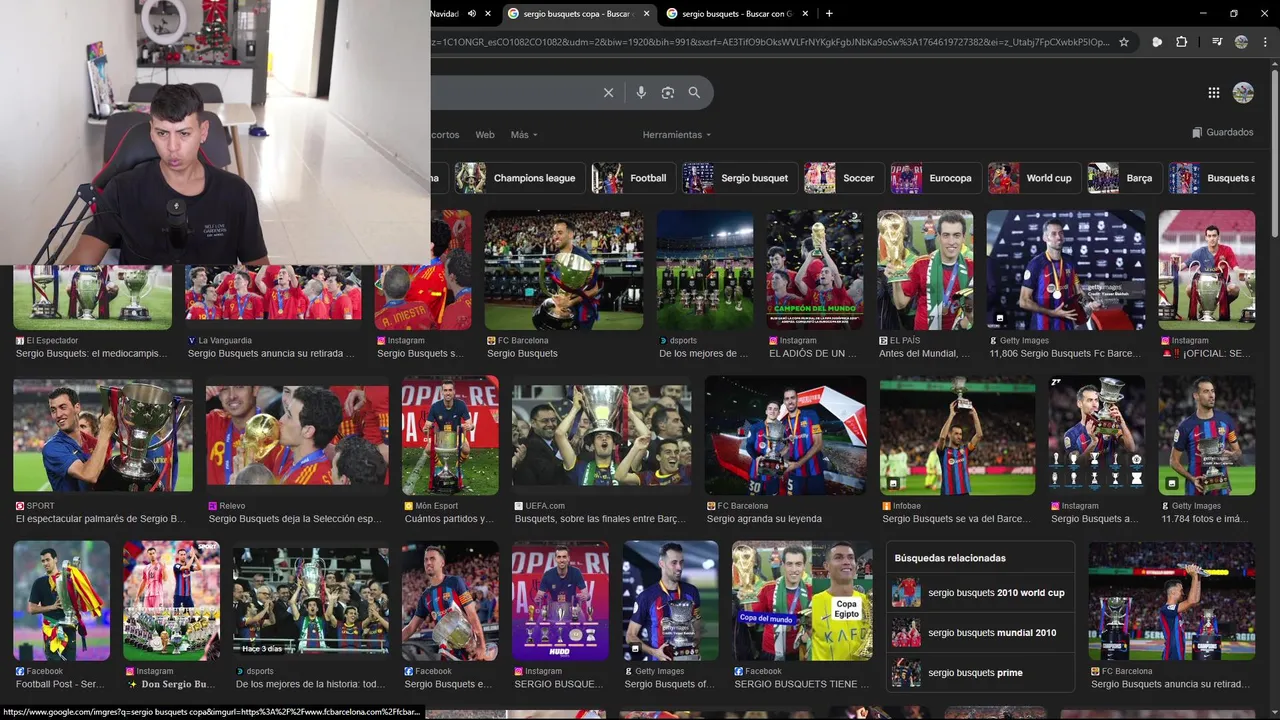Open Infobae 'se va del Barce' image
The height and width of the screenshot is (720, 1280).
[957, 436]
